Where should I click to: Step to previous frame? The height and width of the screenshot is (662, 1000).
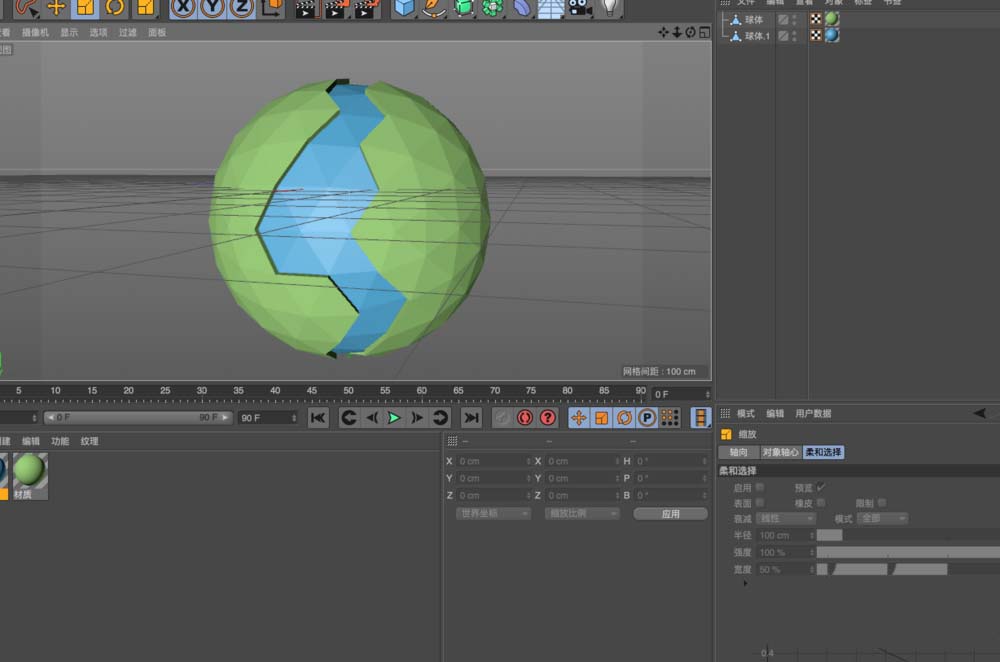[372, 418]
